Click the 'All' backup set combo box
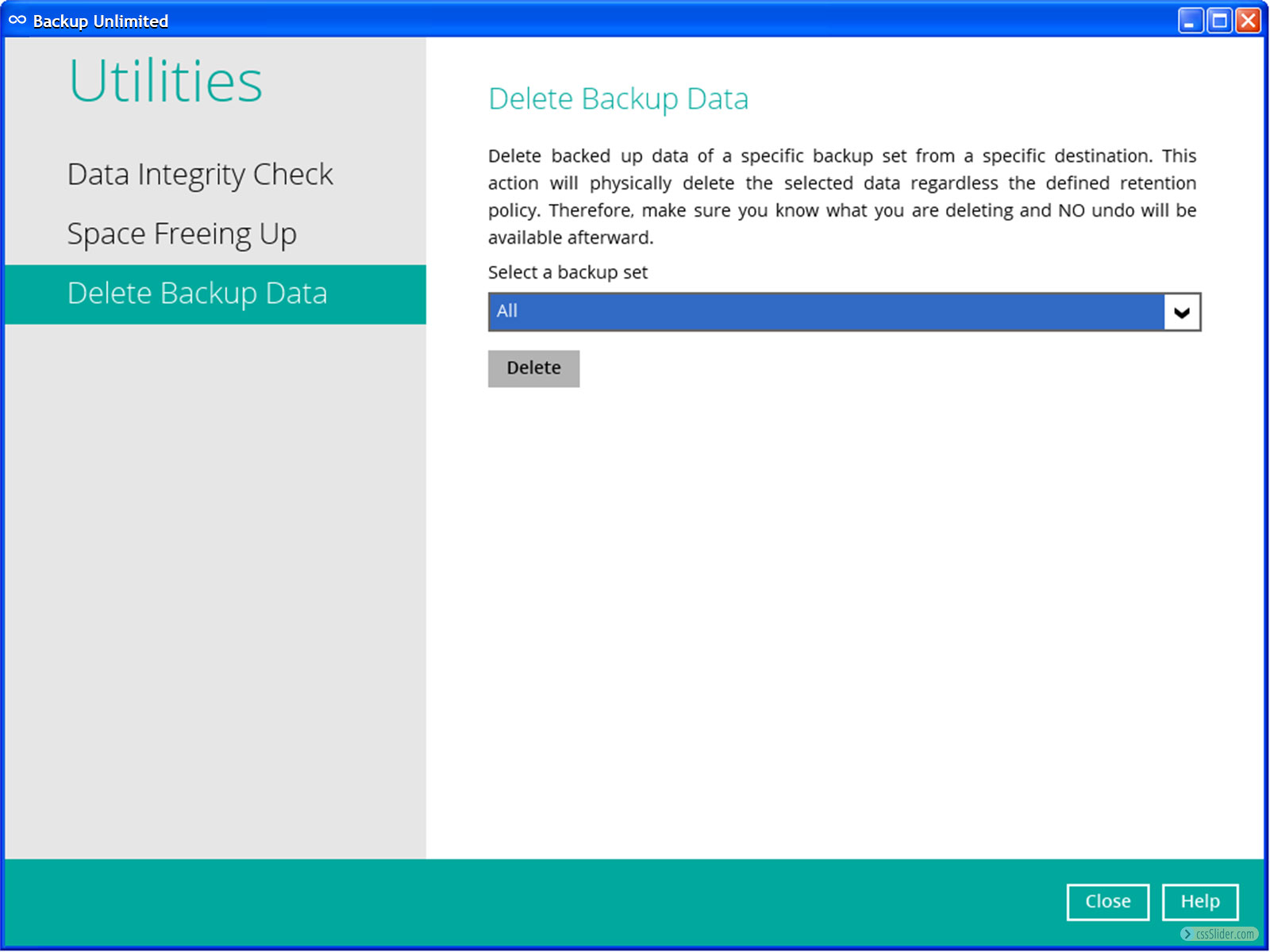 [825, 312]
